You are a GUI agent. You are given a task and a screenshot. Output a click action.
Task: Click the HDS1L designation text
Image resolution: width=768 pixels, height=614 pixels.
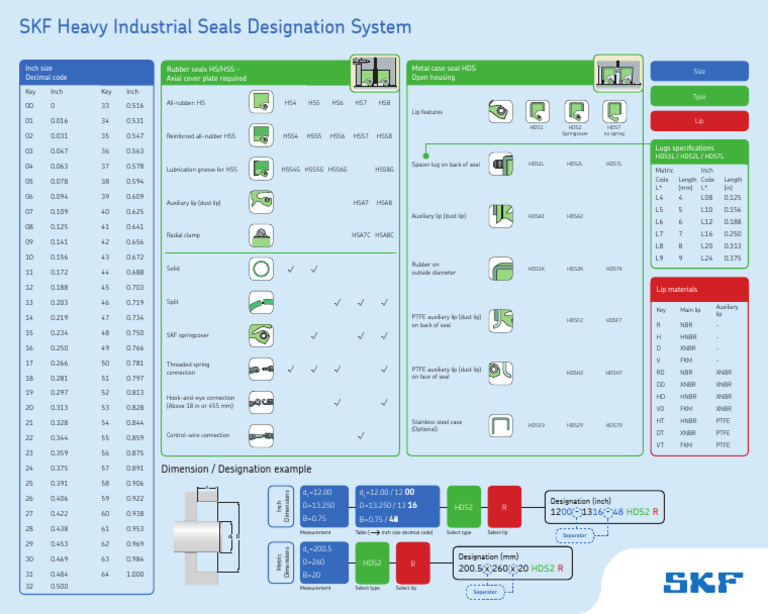pos(536,164)
